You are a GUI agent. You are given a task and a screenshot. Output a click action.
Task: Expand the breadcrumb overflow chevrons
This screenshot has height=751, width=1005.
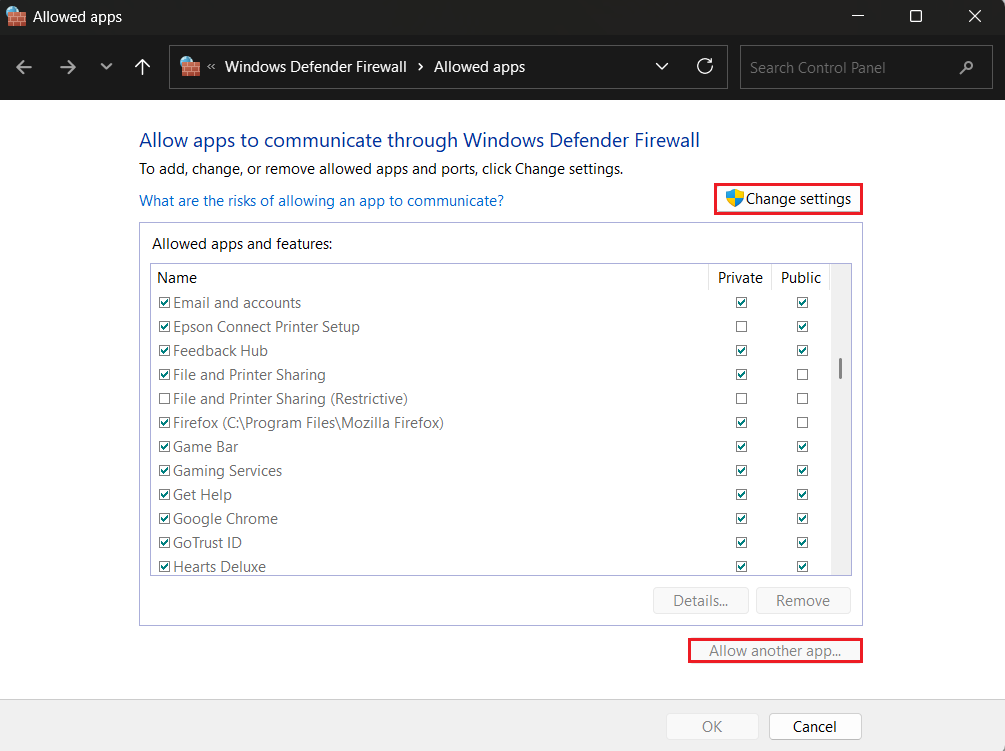pyautogui.click(x=212, y=67)
